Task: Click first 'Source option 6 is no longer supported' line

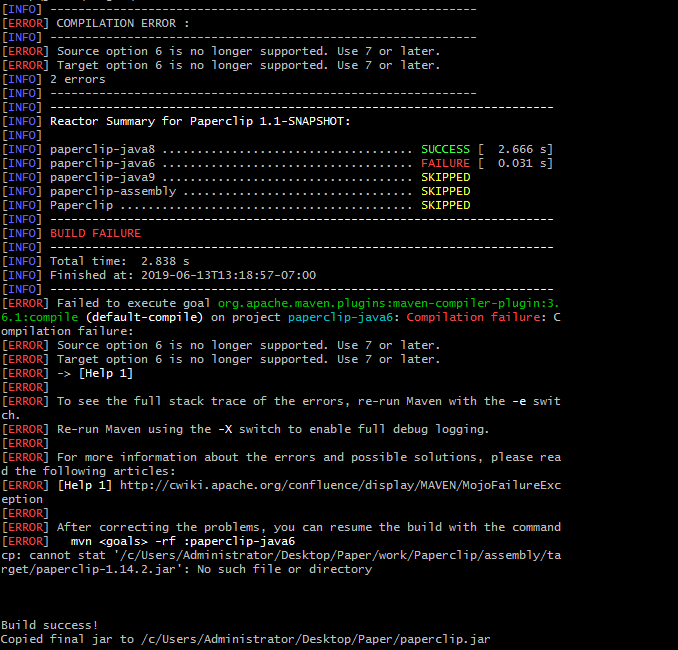Action: (249, 51)
